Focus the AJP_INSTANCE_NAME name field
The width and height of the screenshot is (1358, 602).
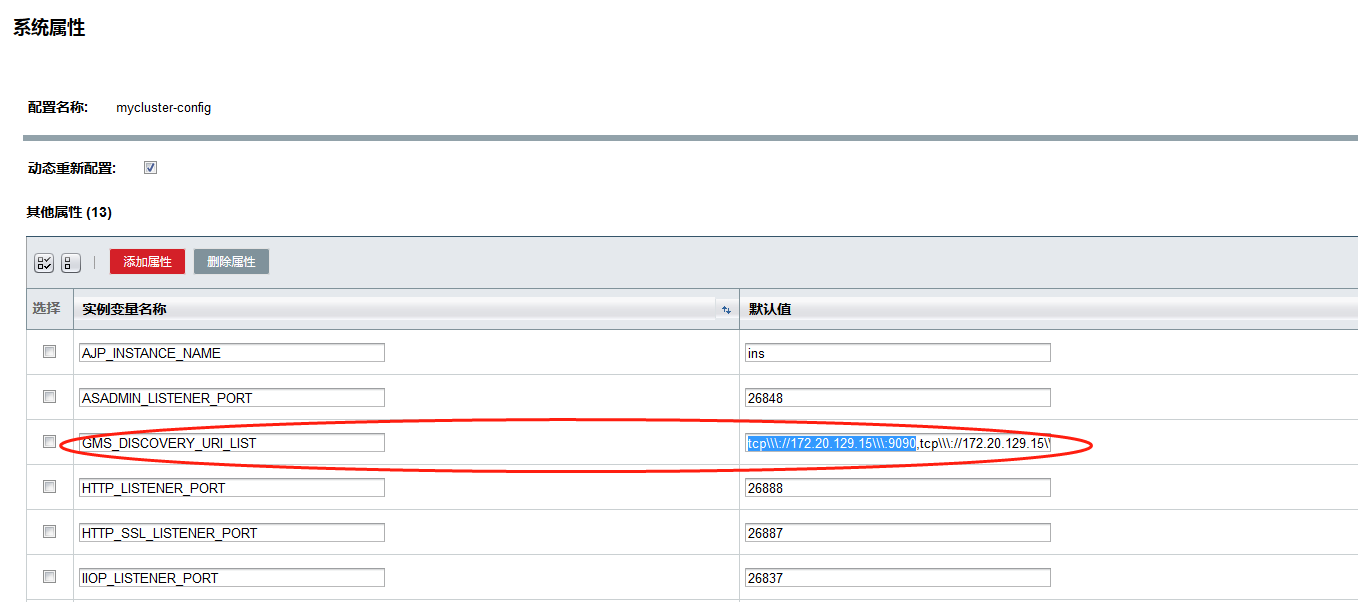[231, 353]
